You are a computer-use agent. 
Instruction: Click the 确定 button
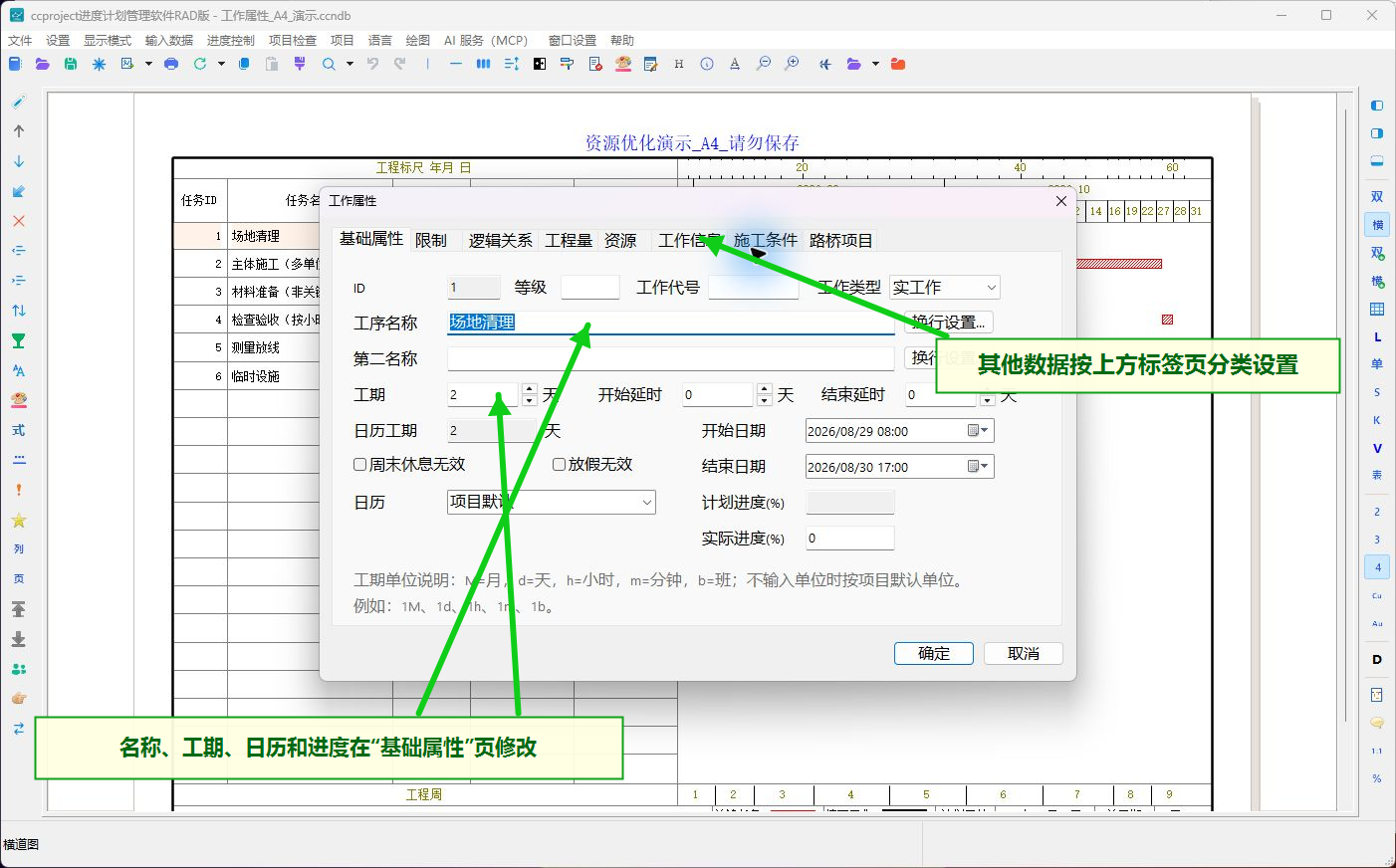click(934, 653)
